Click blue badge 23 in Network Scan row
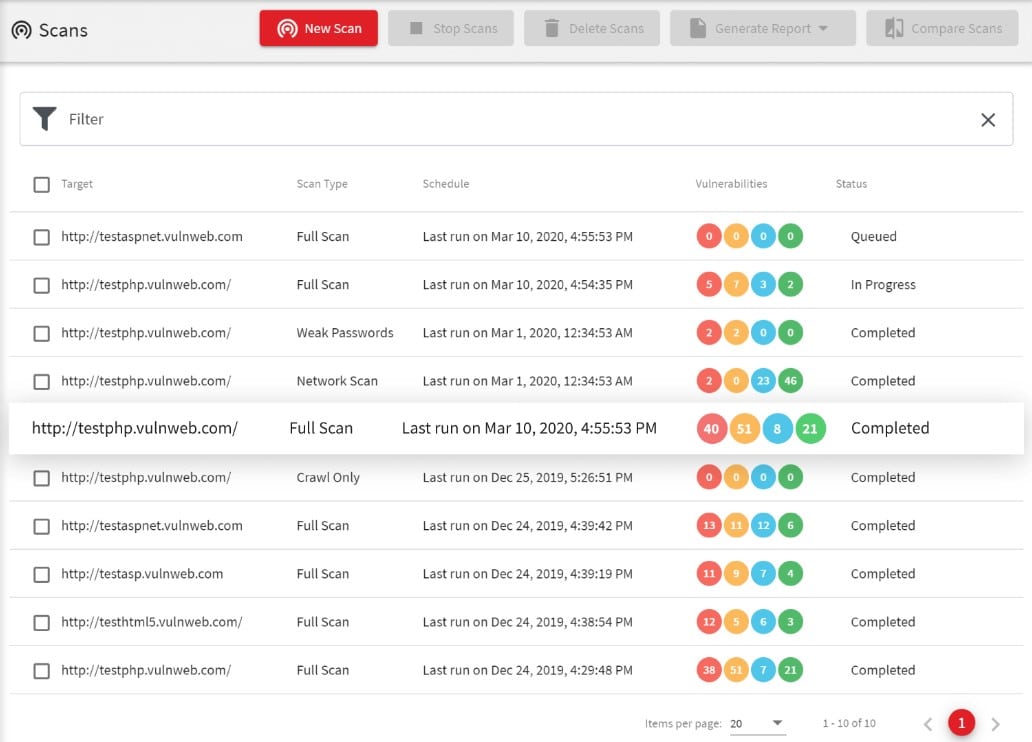 763,381
